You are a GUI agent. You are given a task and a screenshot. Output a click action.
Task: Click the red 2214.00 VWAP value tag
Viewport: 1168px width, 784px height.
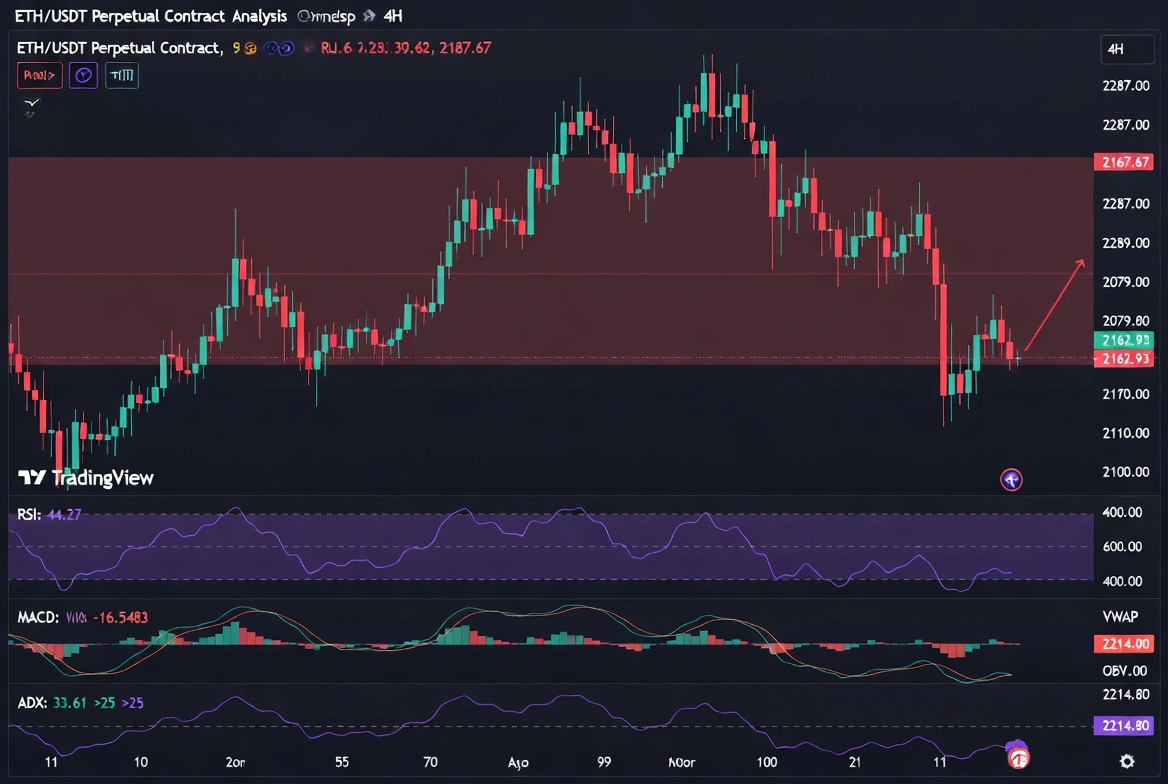1125,644
